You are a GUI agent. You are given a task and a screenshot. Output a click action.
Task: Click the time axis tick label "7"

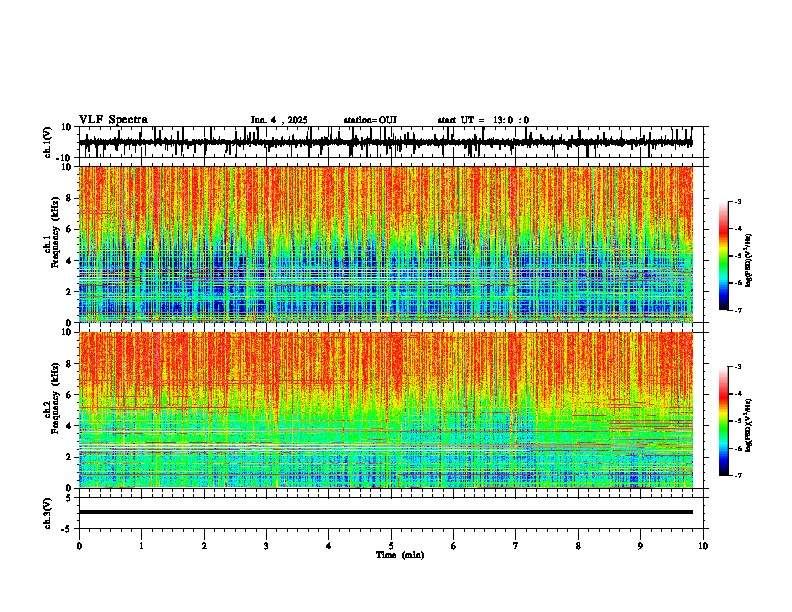(x=516, y=546)
